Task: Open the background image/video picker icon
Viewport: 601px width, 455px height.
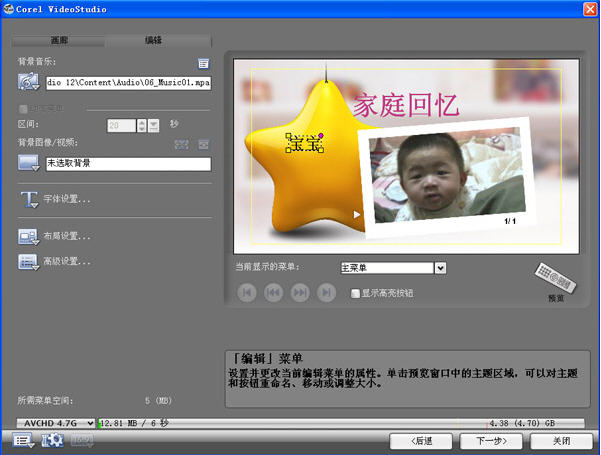Action: tap(28, 163)
